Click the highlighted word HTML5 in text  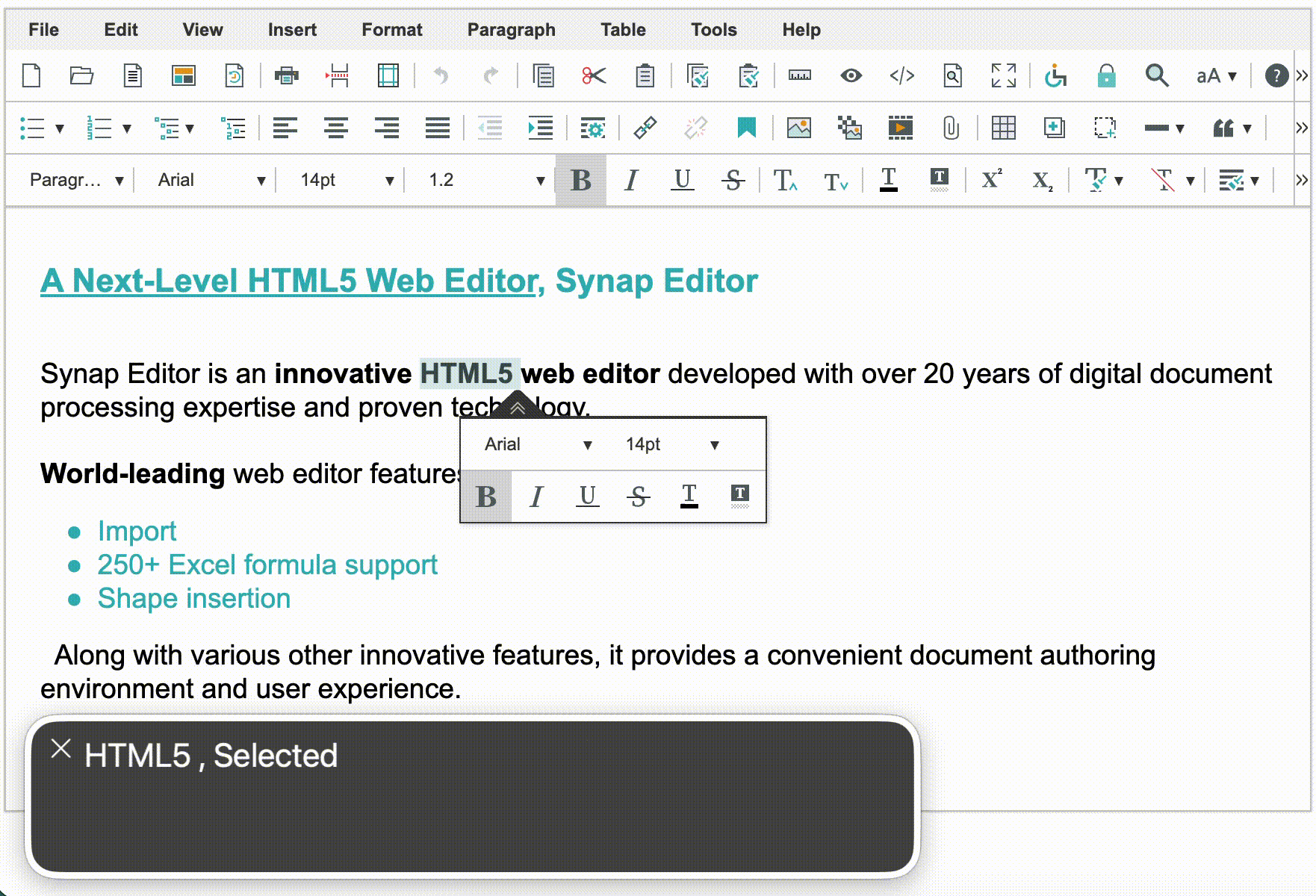467,373
